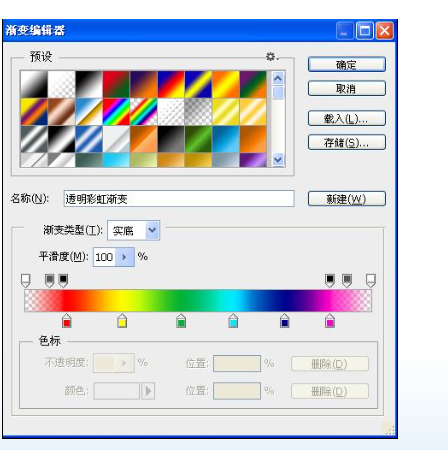The height and width of the screenshot is (450, 448).
Task: Select the rightmost white opacity stop
Action: point(371,280)
